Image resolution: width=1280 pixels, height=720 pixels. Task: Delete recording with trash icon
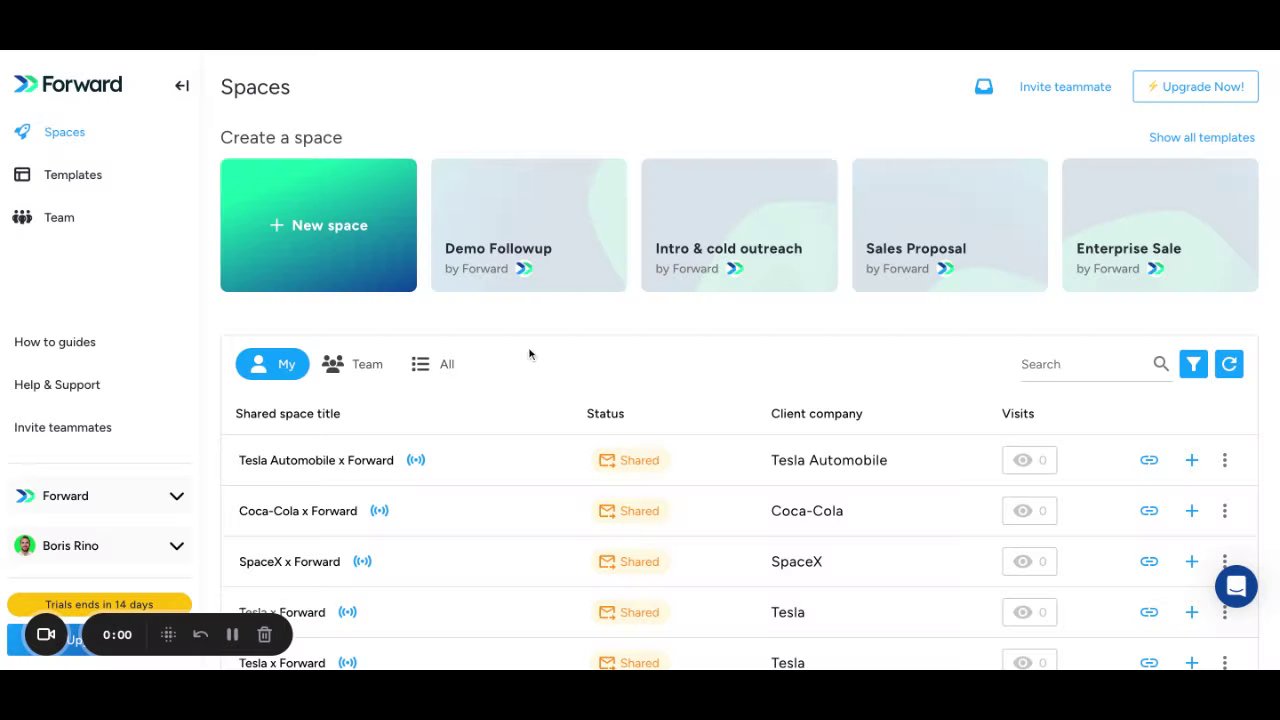(264, 634)
